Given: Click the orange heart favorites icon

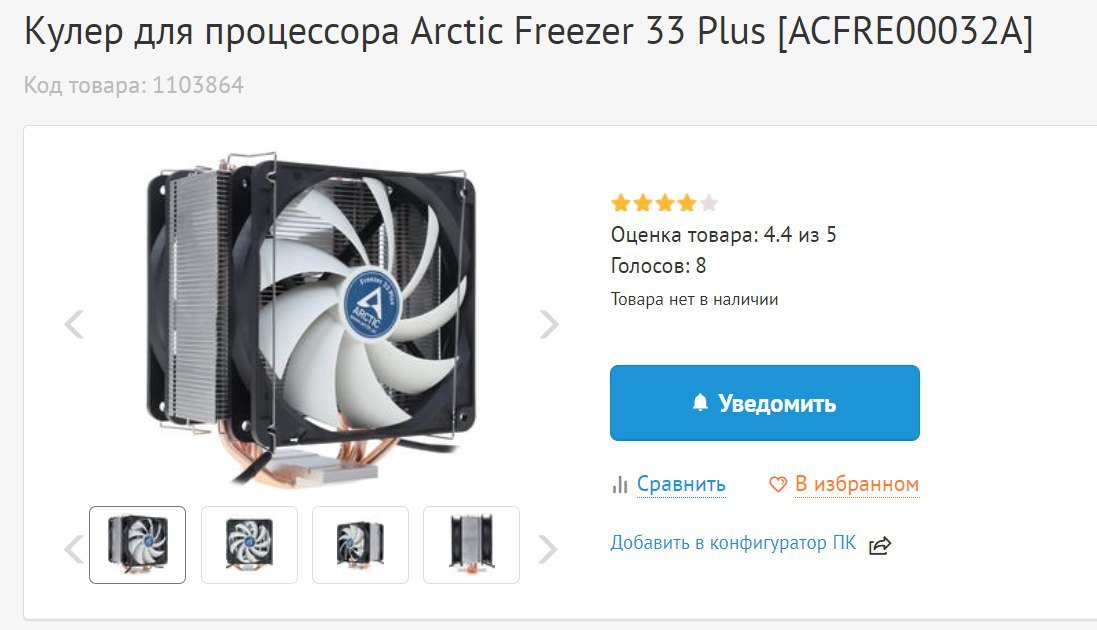Looking at the screenshot, I should [x=777, y=484].
